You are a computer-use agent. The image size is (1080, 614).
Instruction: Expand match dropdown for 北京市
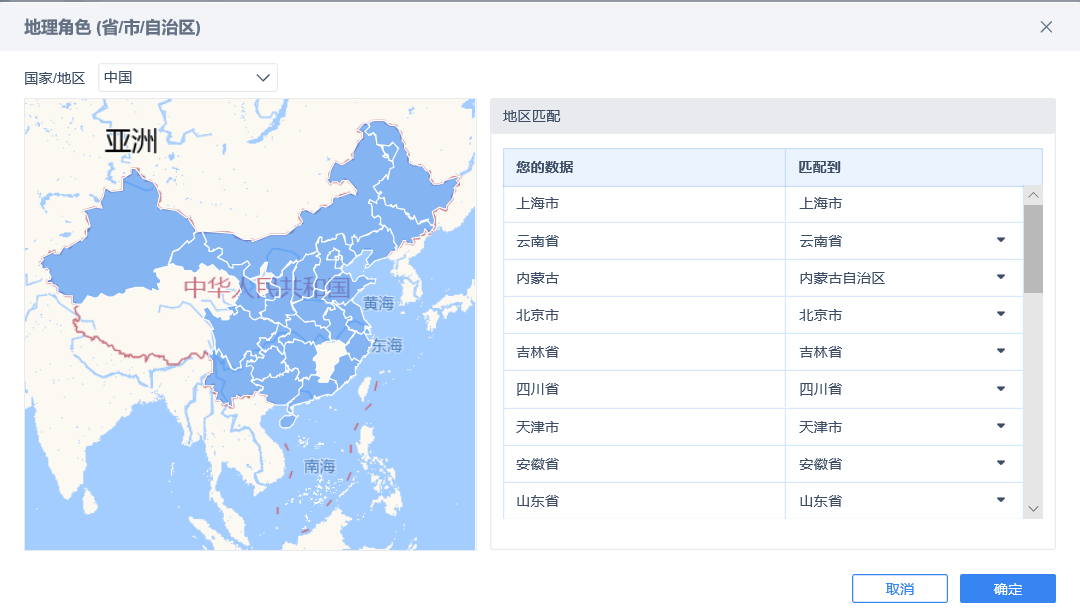[1000, 314]
